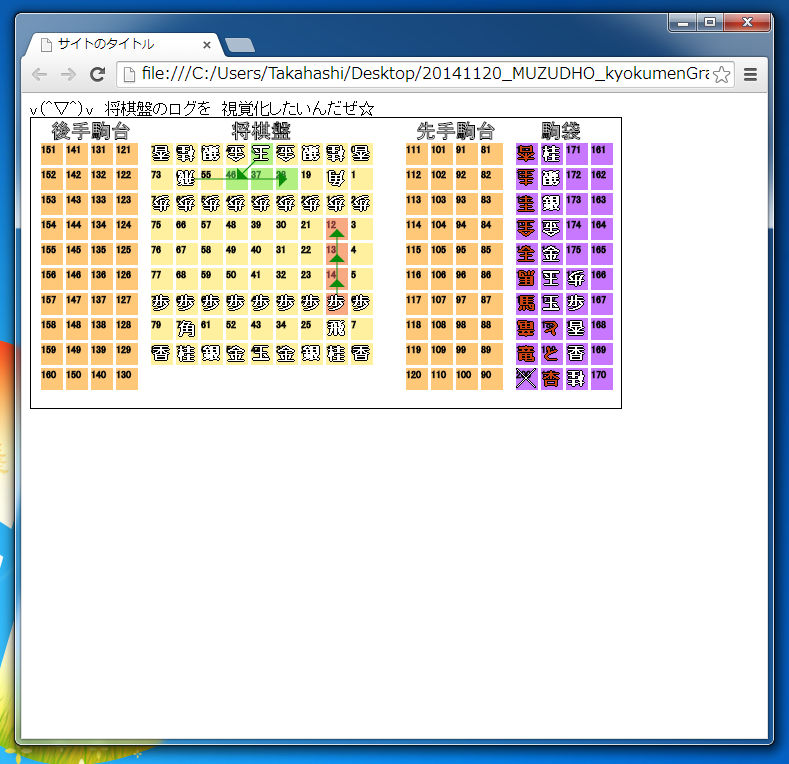Close the サイトのタイトル tab
Screen dimensions: 789x764
pyautogui.click(x=207, y=45)
